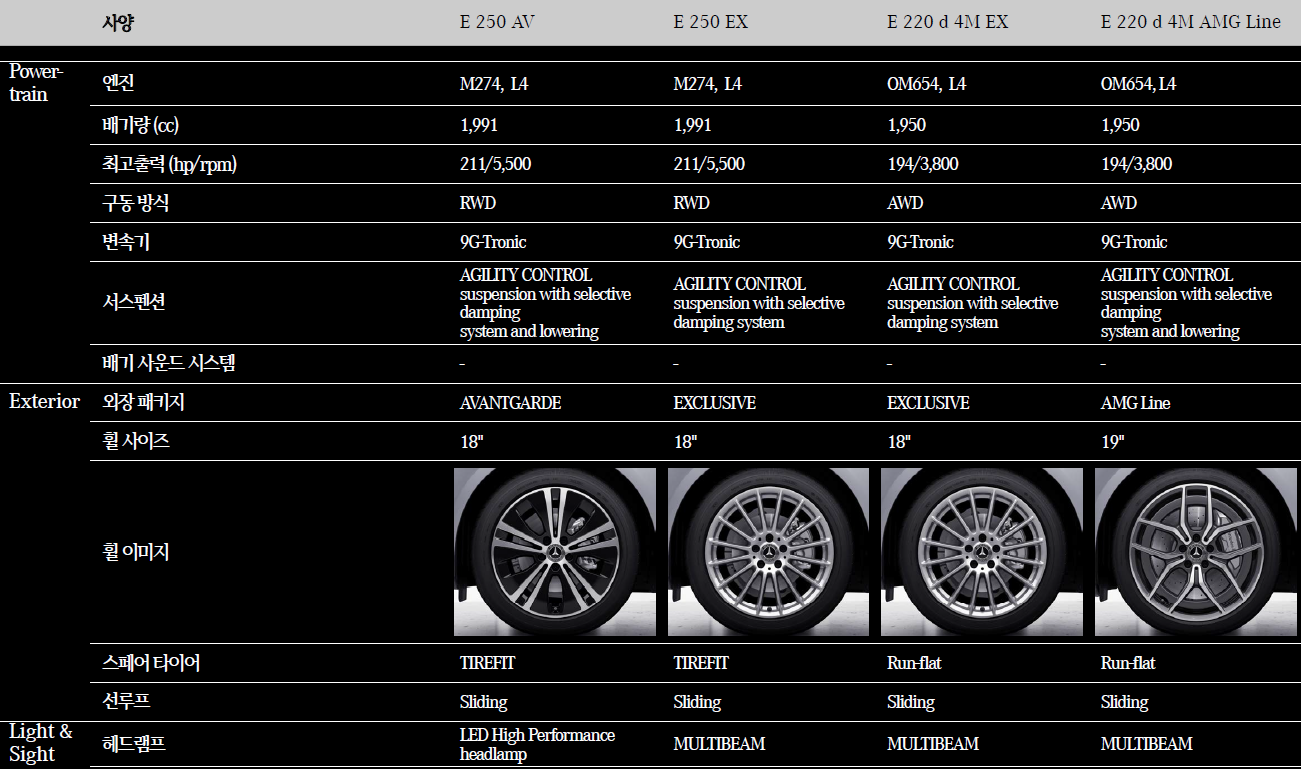The image size is (1301, 769).
Task: Select E 250 EX suspension description
Action: (759, 303)
